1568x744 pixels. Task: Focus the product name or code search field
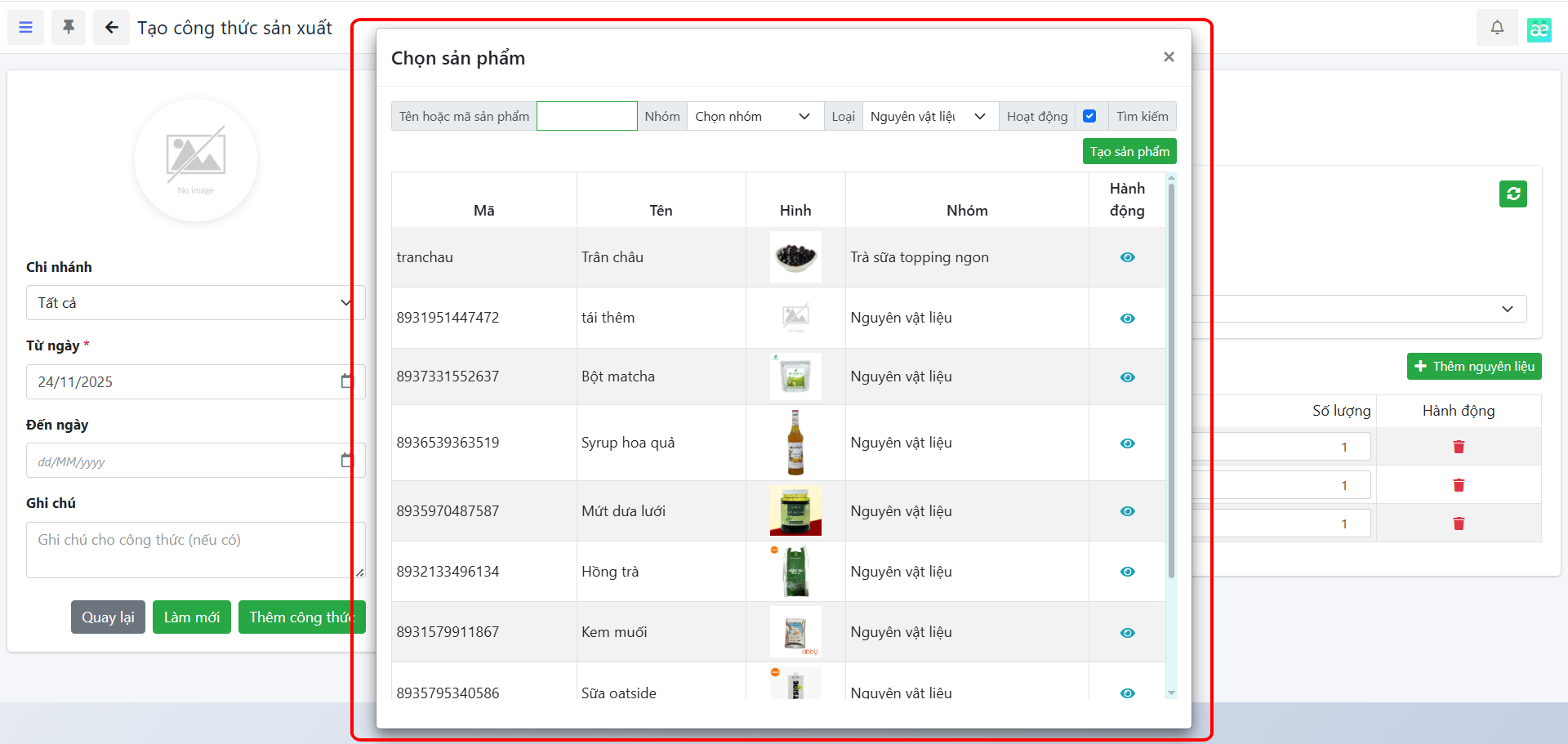pyautogui.click(x=586, y=117)
